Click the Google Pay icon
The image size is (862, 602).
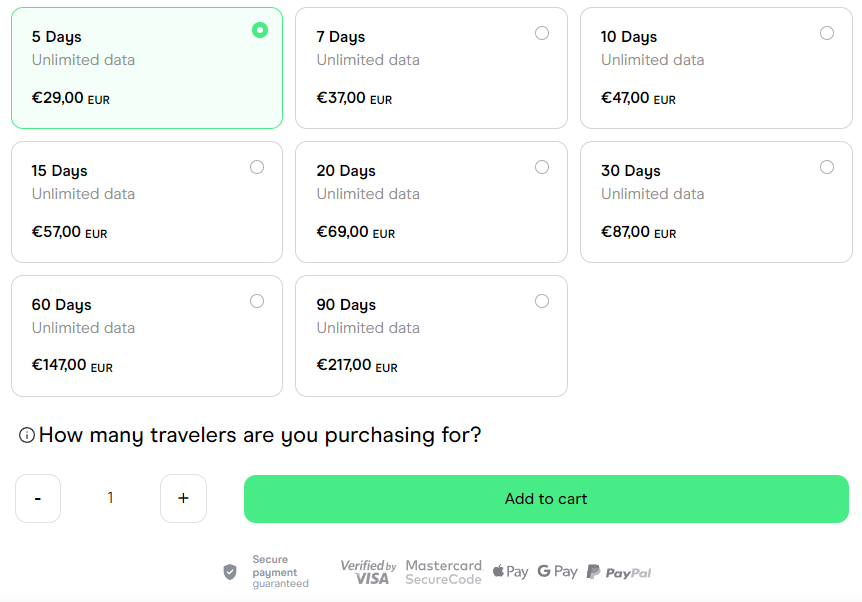coord(557,572)
